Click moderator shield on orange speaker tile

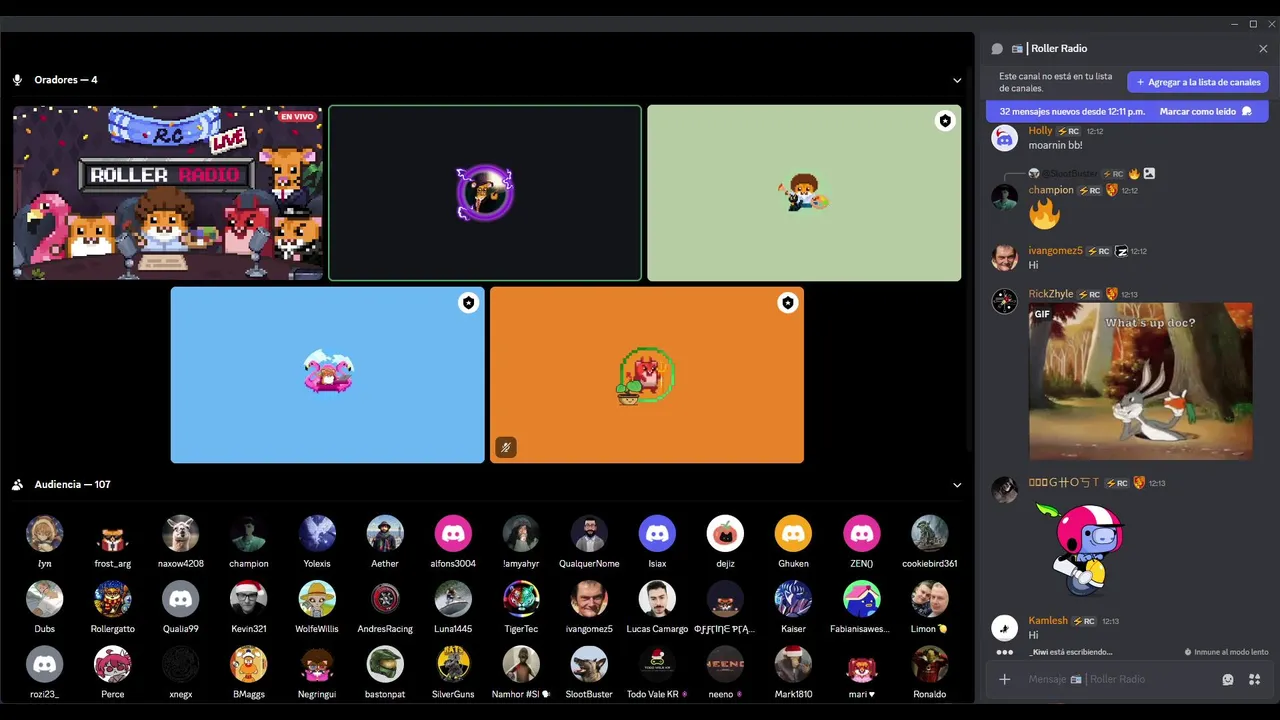click(x=788, y=303)
